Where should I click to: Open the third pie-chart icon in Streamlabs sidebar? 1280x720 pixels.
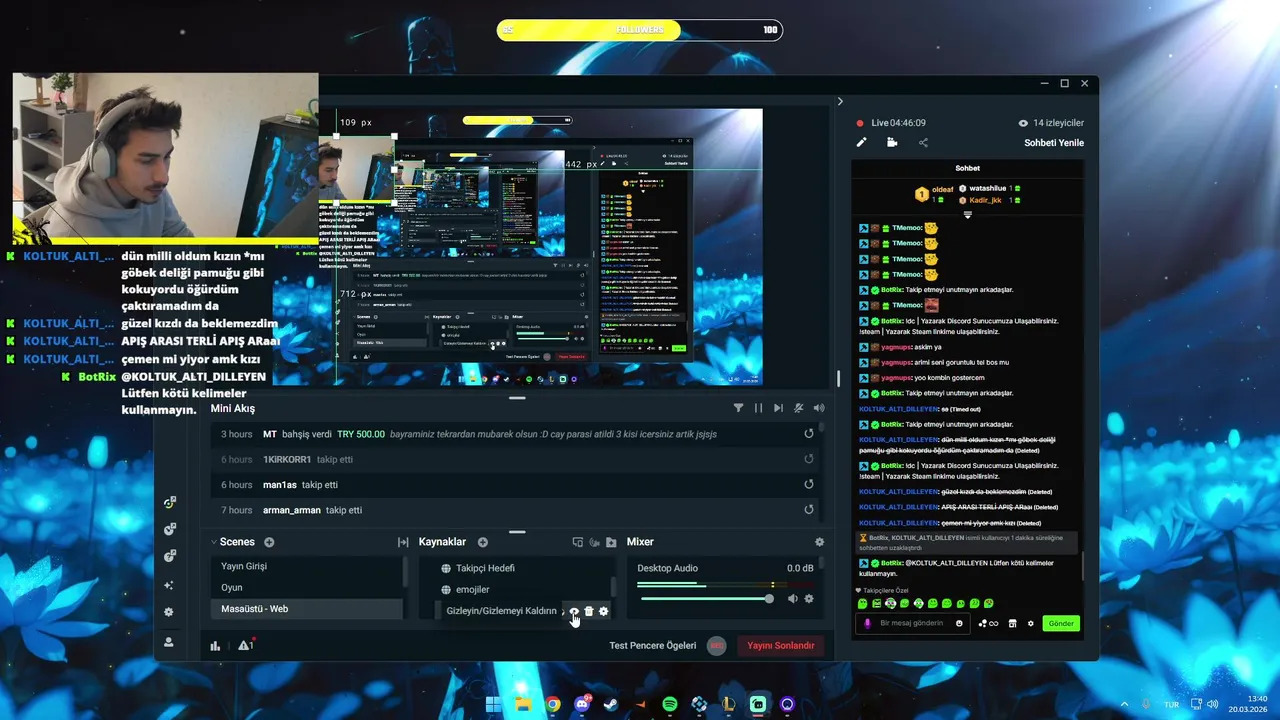point(169,556)
